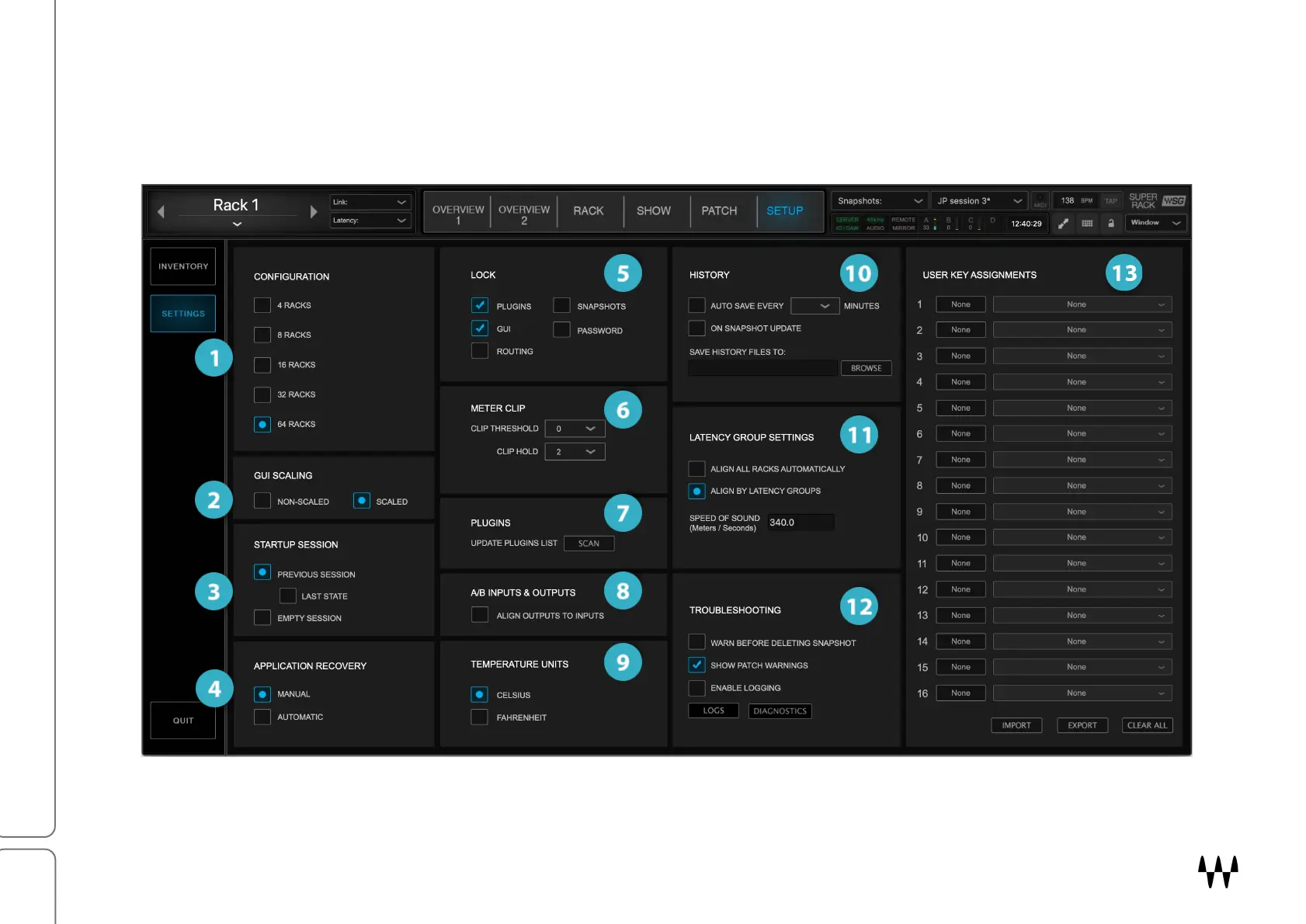Open the Logs button
The image size is (1306, 924).
point(714,710)
